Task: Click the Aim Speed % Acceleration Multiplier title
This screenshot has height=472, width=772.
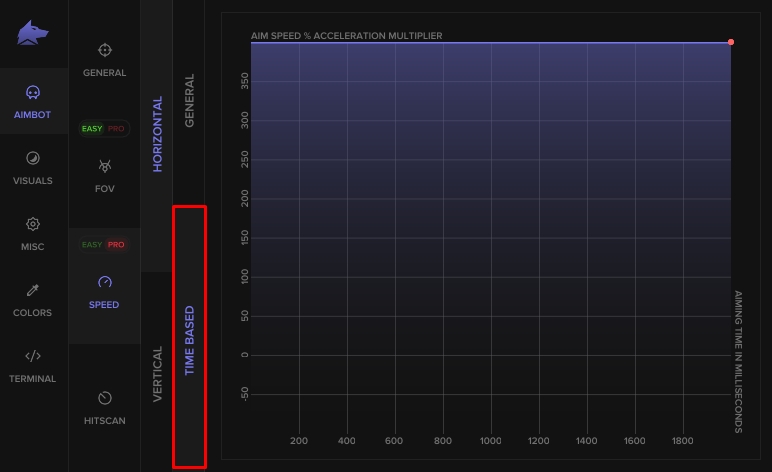Action: pos(346,36)
